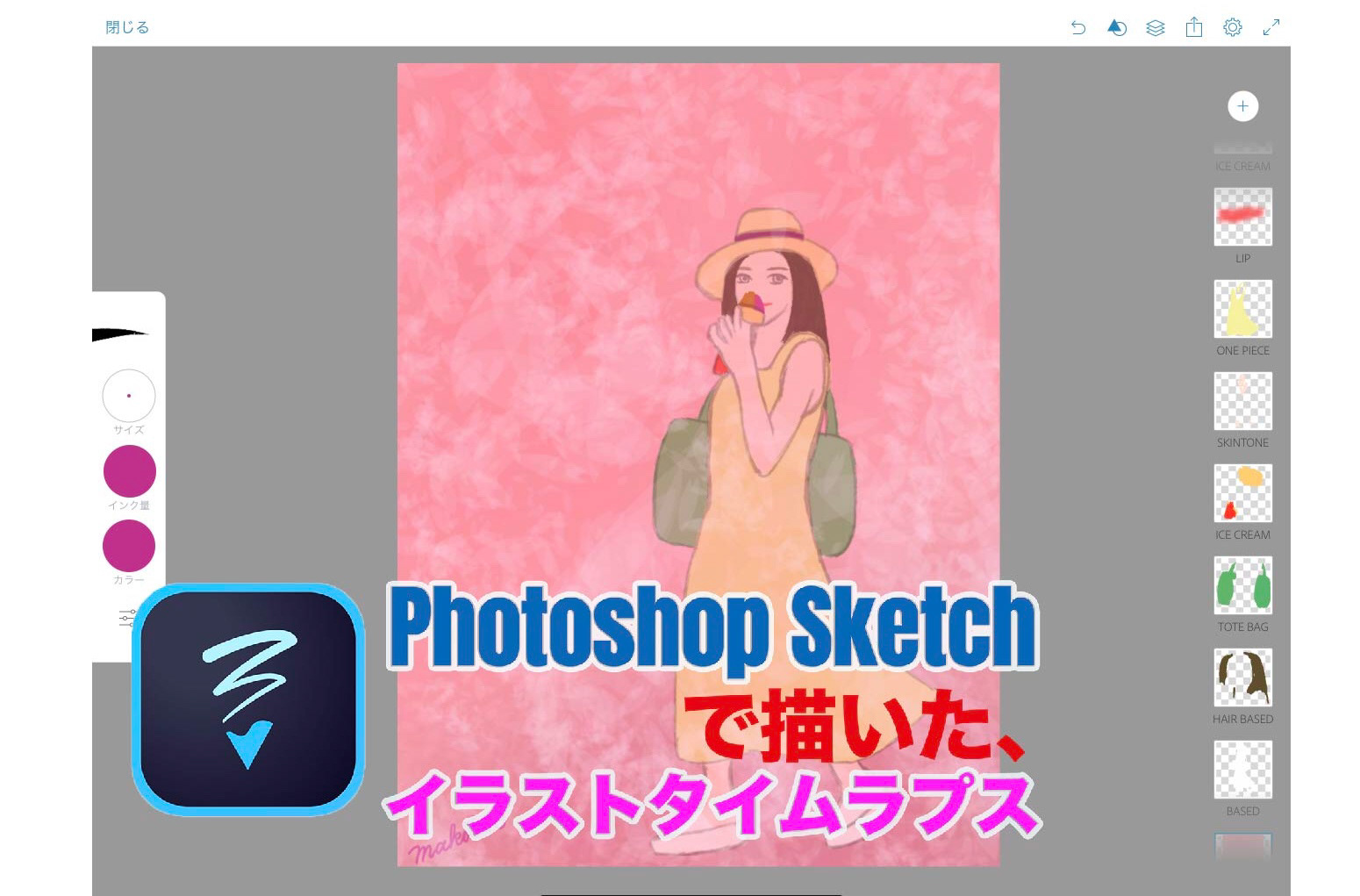Select the black brush stroke preview

click(120, 333)
